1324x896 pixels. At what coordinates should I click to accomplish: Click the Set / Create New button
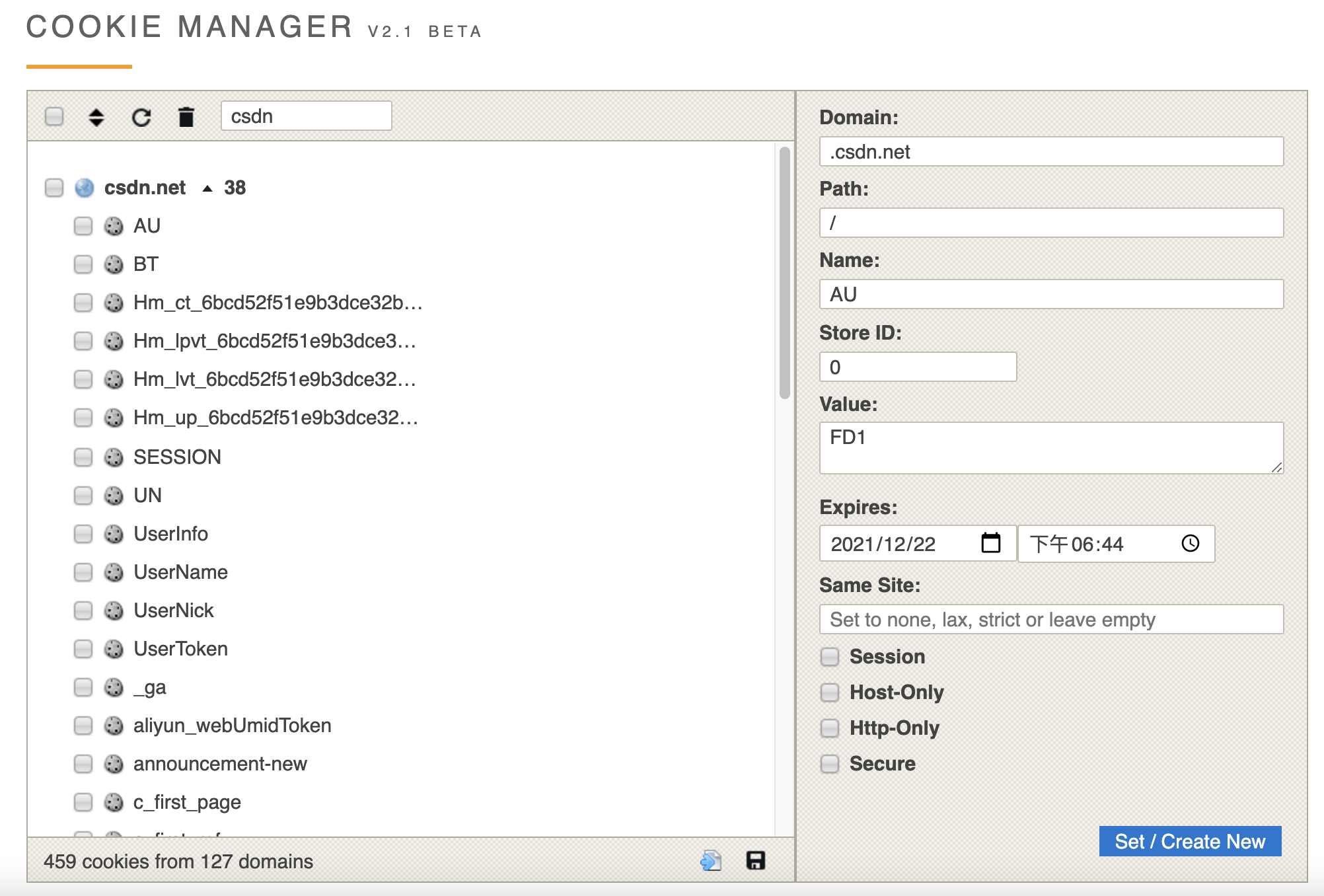click(x=1190, y=841)
